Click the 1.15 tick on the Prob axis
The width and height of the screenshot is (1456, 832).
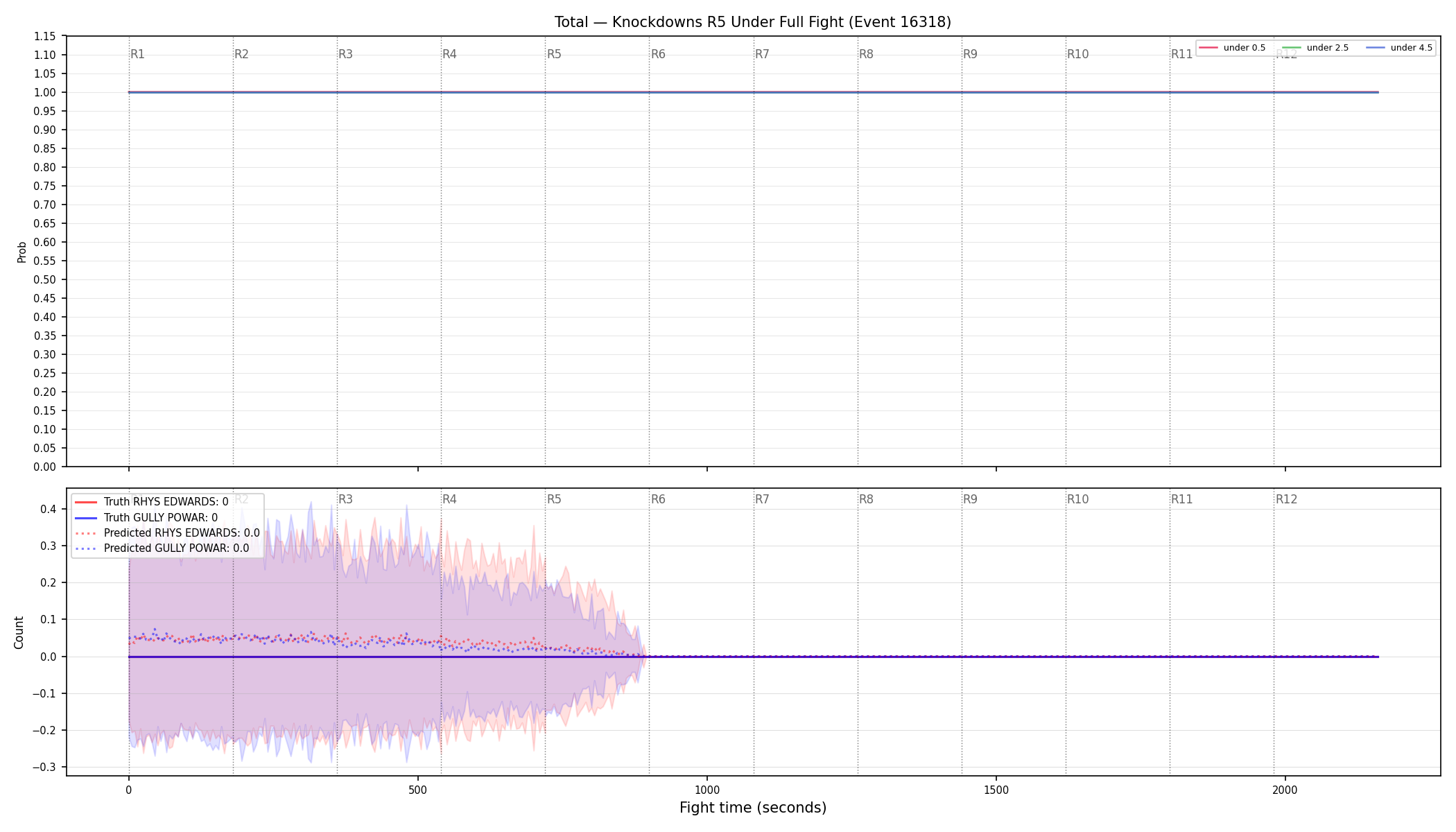45,36
